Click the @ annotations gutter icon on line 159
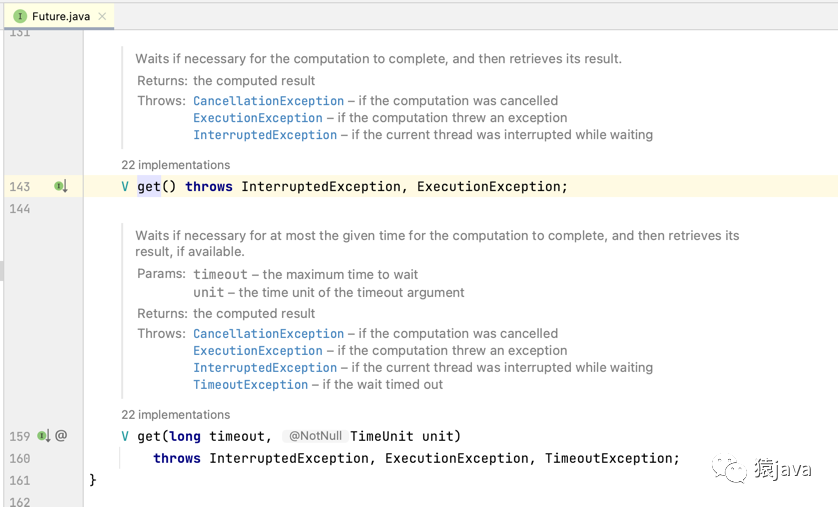Image resolution: width=838 pixels, height=507 pixels. [61, 435]
